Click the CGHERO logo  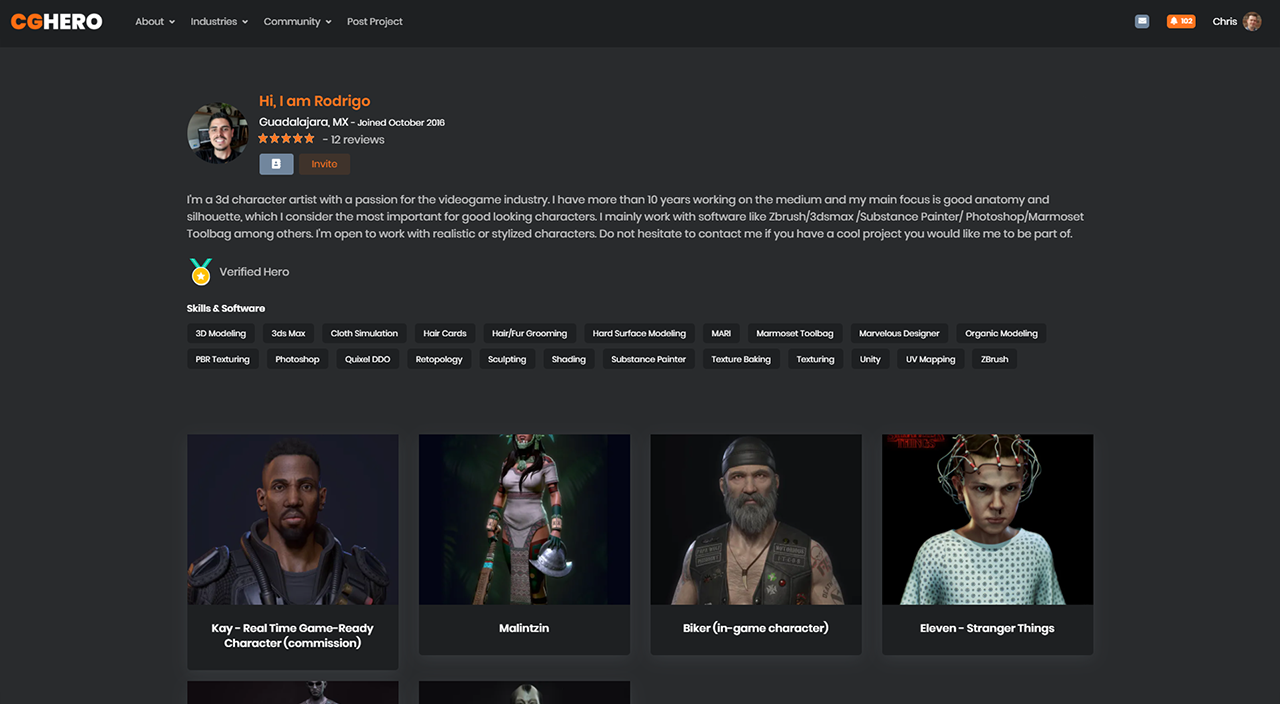pyautogui.click(x=56, y=21)
